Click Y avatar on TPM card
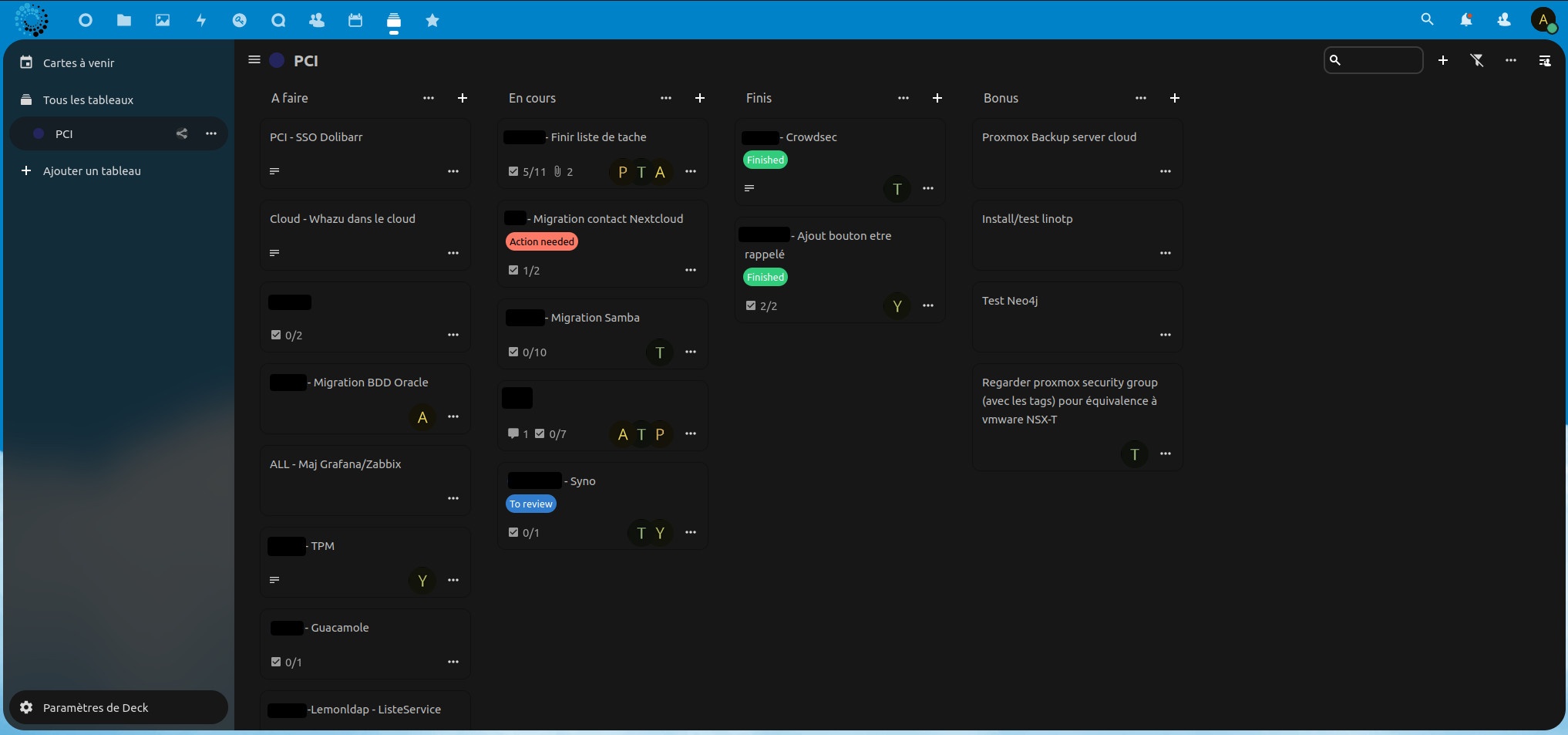Viewport: 1568px width, 735px height. (x=422, y=581)
